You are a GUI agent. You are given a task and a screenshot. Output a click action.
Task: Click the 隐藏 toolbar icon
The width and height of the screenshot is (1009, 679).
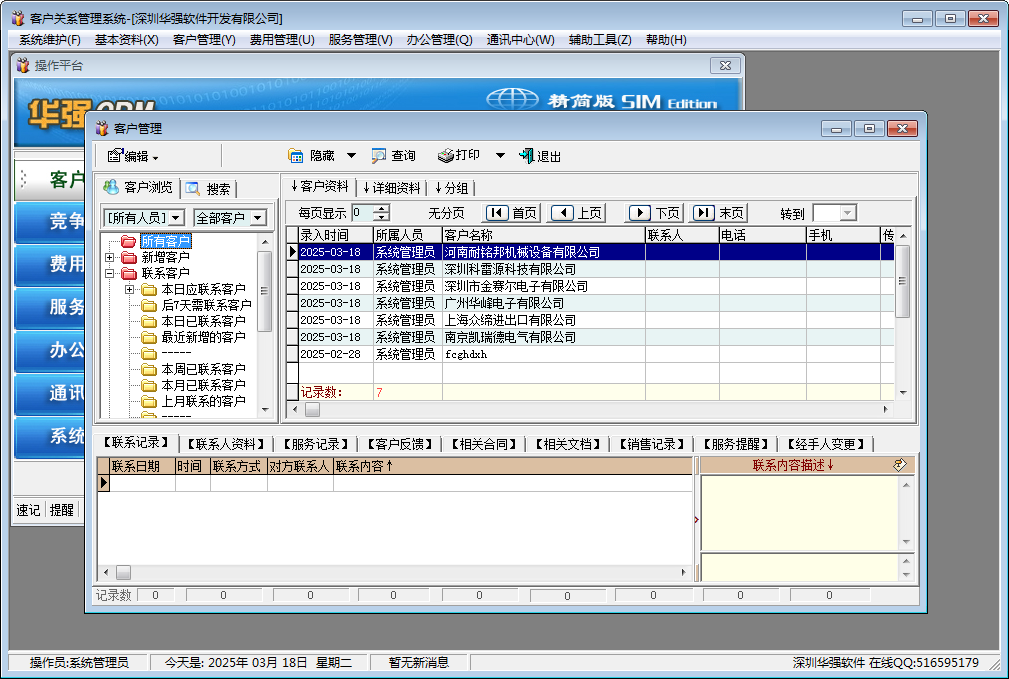coord(295,156)
